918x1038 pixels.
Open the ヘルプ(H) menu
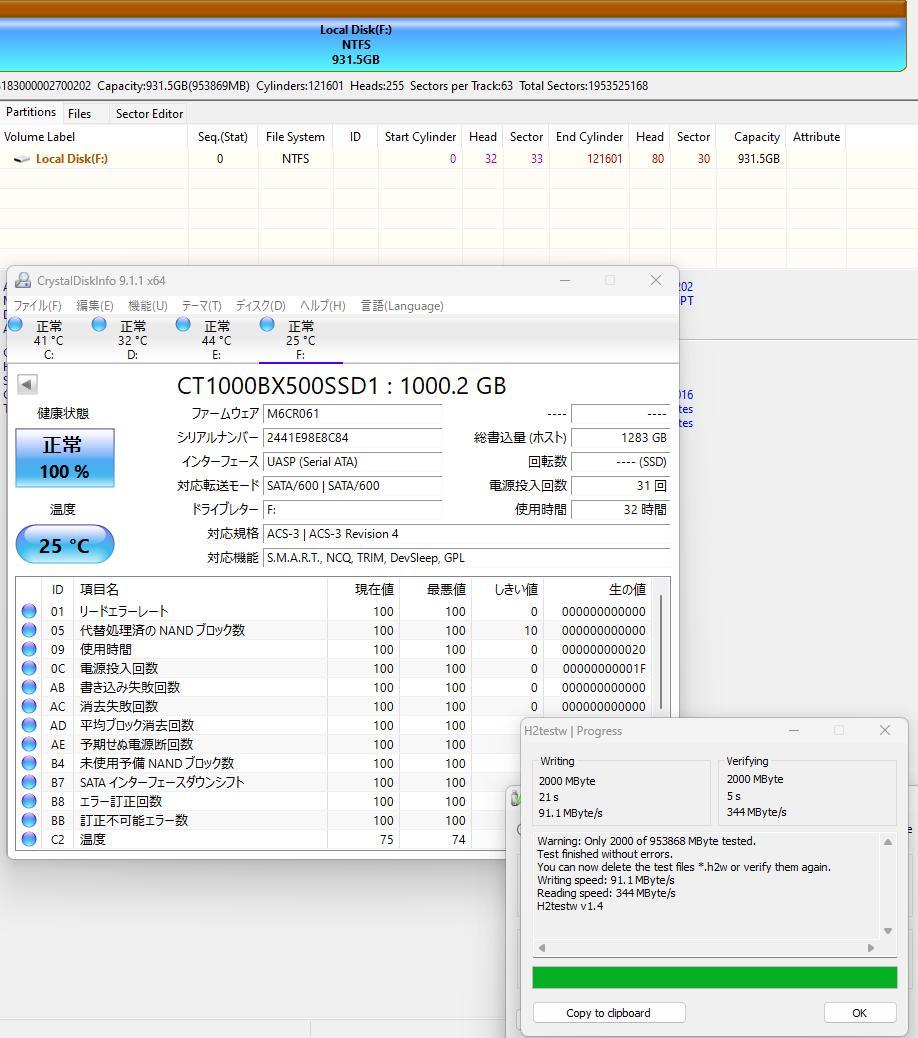pyautogui.click(x=322, y=306)
